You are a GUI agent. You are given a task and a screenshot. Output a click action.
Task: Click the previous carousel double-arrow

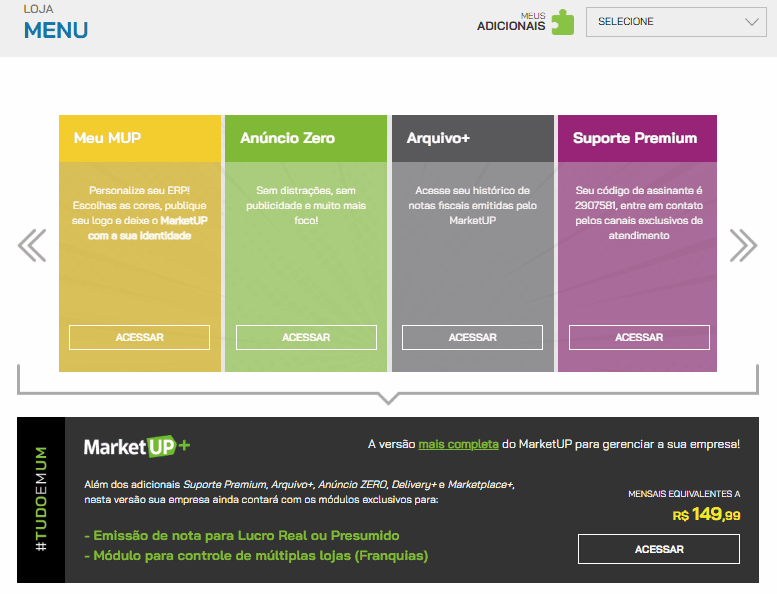point(32,245)
